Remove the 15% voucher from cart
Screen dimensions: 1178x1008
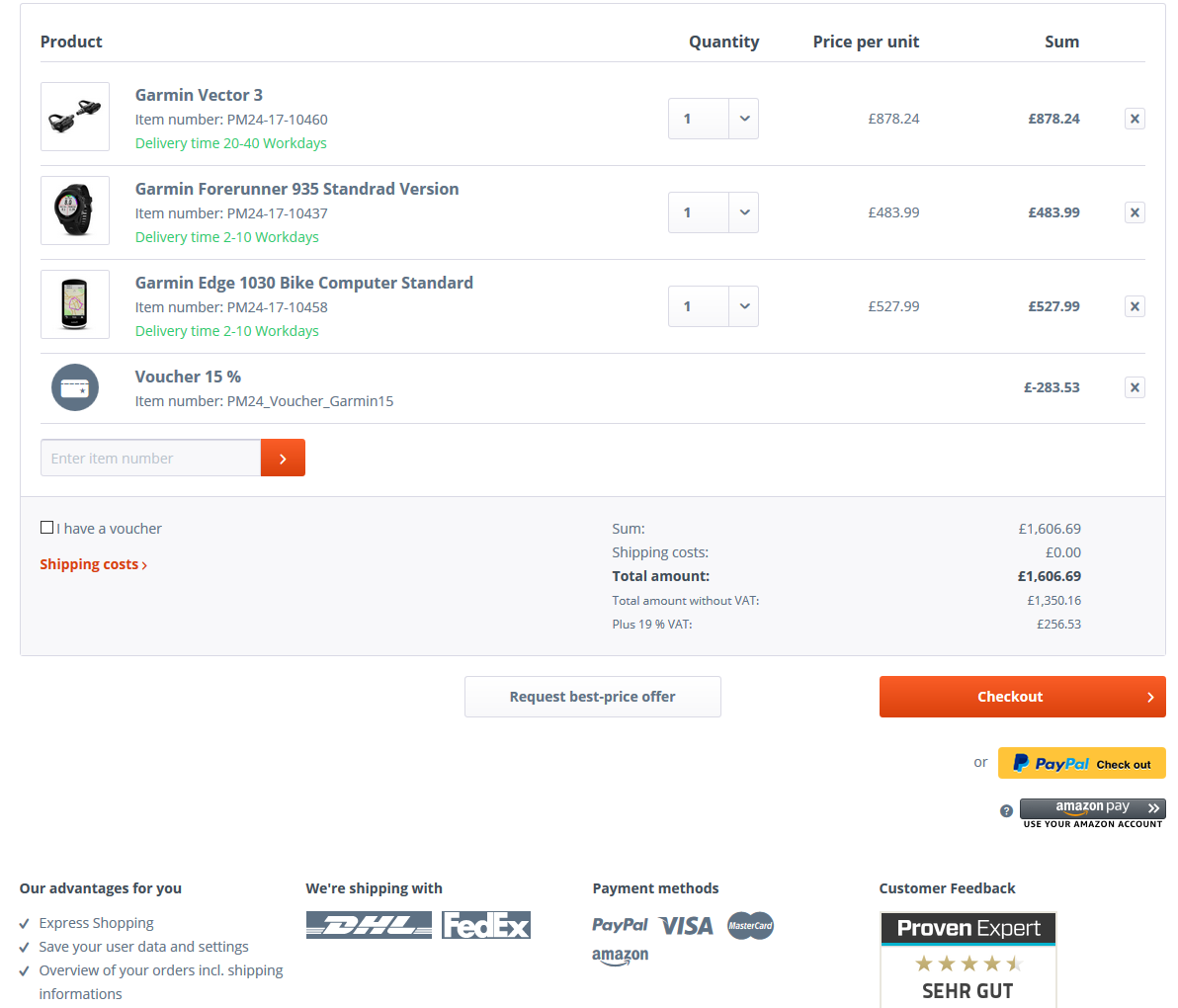[1135, 387]
